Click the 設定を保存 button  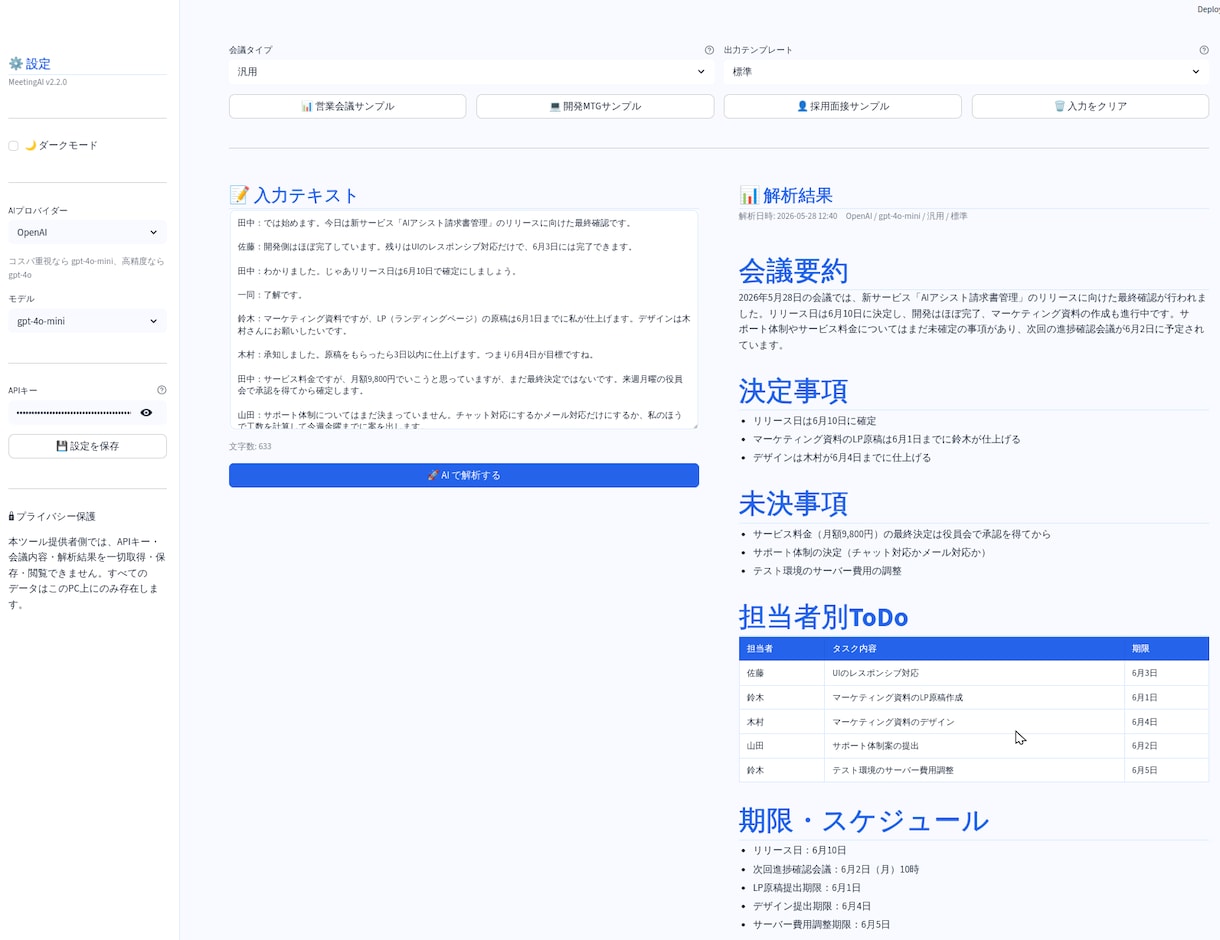[87, 446]
